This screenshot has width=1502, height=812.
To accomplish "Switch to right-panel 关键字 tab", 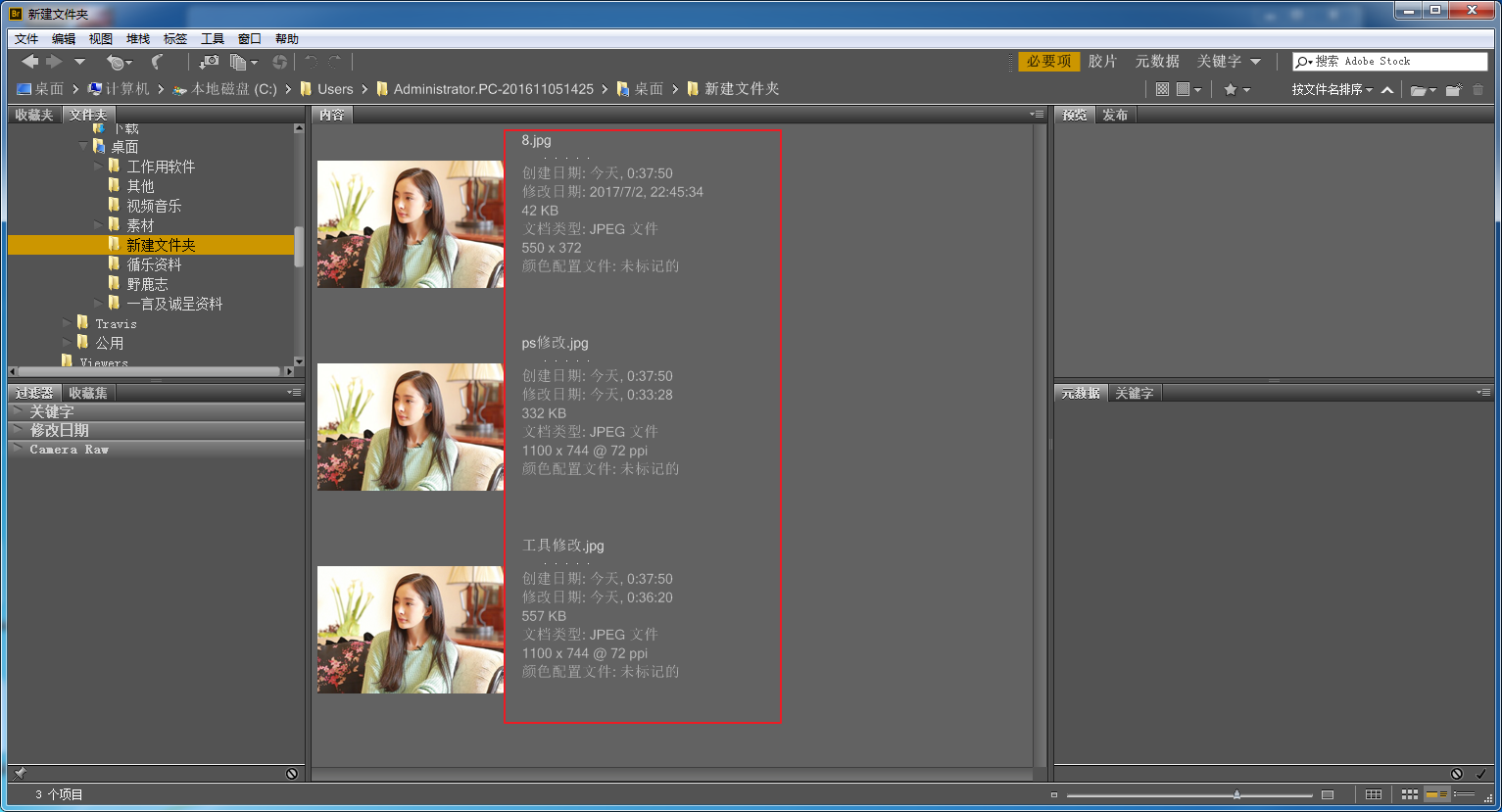I will [x=1134, y=393].
